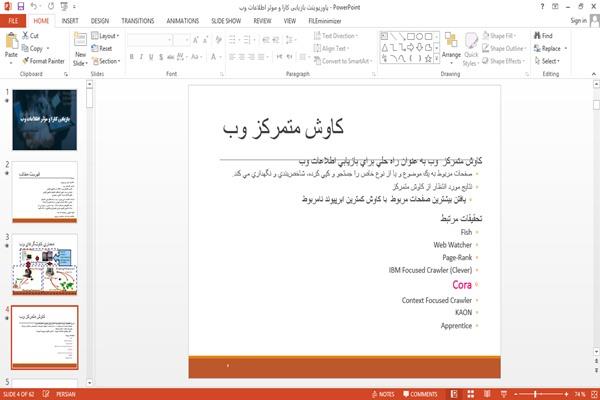
Task: Switch to Reading view icon
Action: 487,394
